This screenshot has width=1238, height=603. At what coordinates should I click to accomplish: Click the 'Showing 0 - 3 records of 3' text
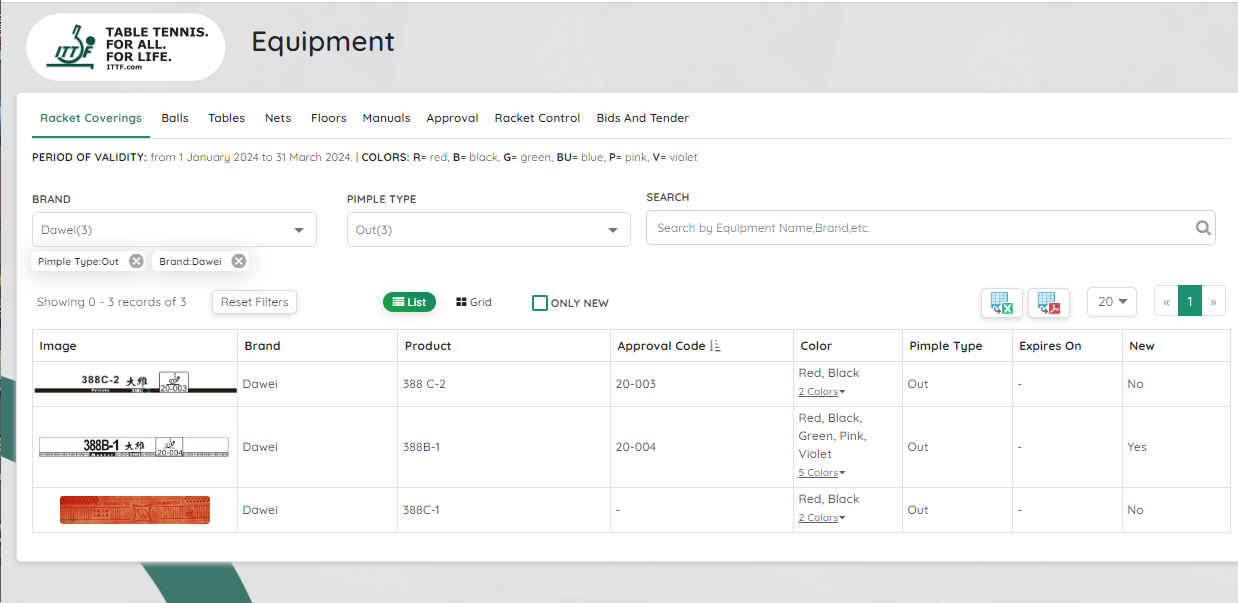click(111, 302)
